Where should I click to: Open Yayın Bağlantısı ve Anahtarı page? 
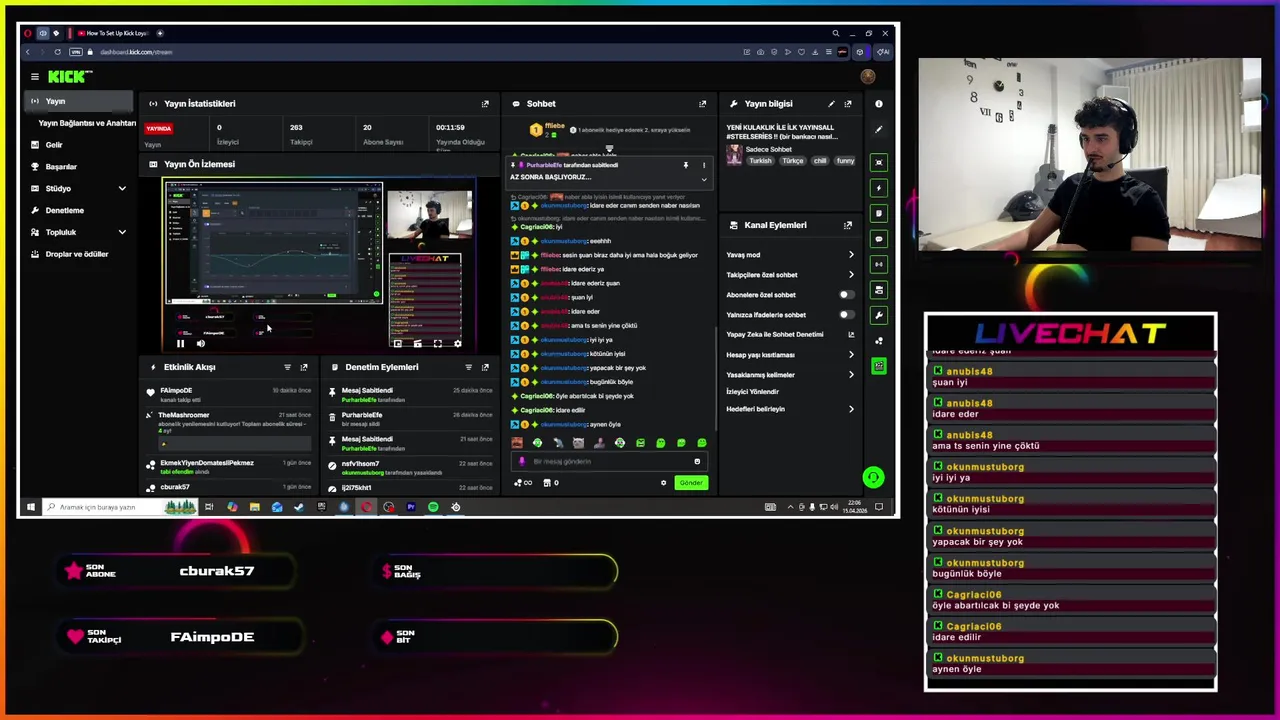tap(87, 123)
